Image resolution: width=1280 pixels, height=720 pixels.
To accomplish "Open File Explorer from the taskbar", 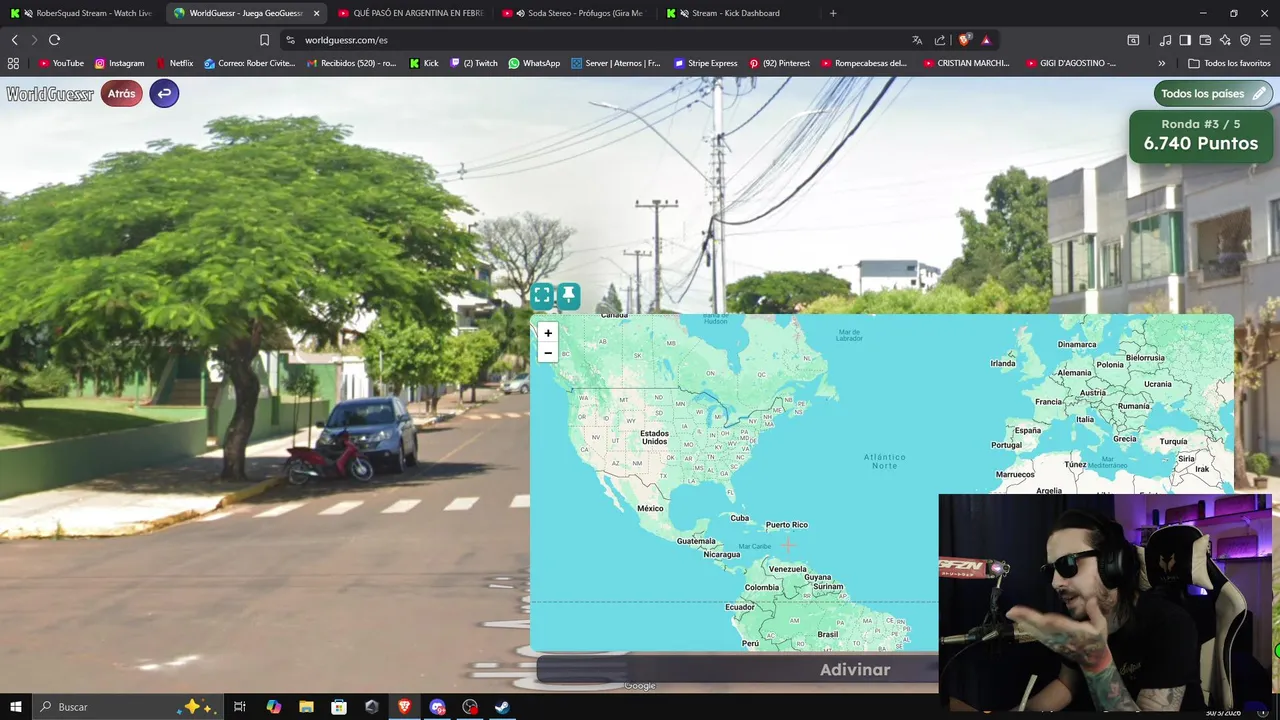I will tap(306, 707).
